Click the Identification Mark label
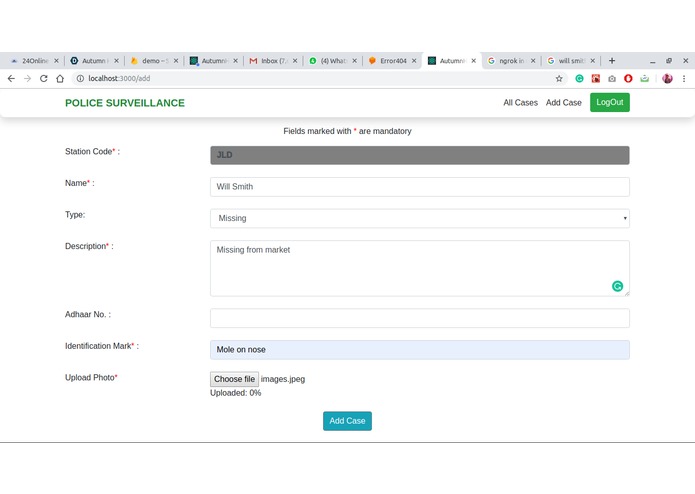695x494 pixels. (x=102, y=346)
